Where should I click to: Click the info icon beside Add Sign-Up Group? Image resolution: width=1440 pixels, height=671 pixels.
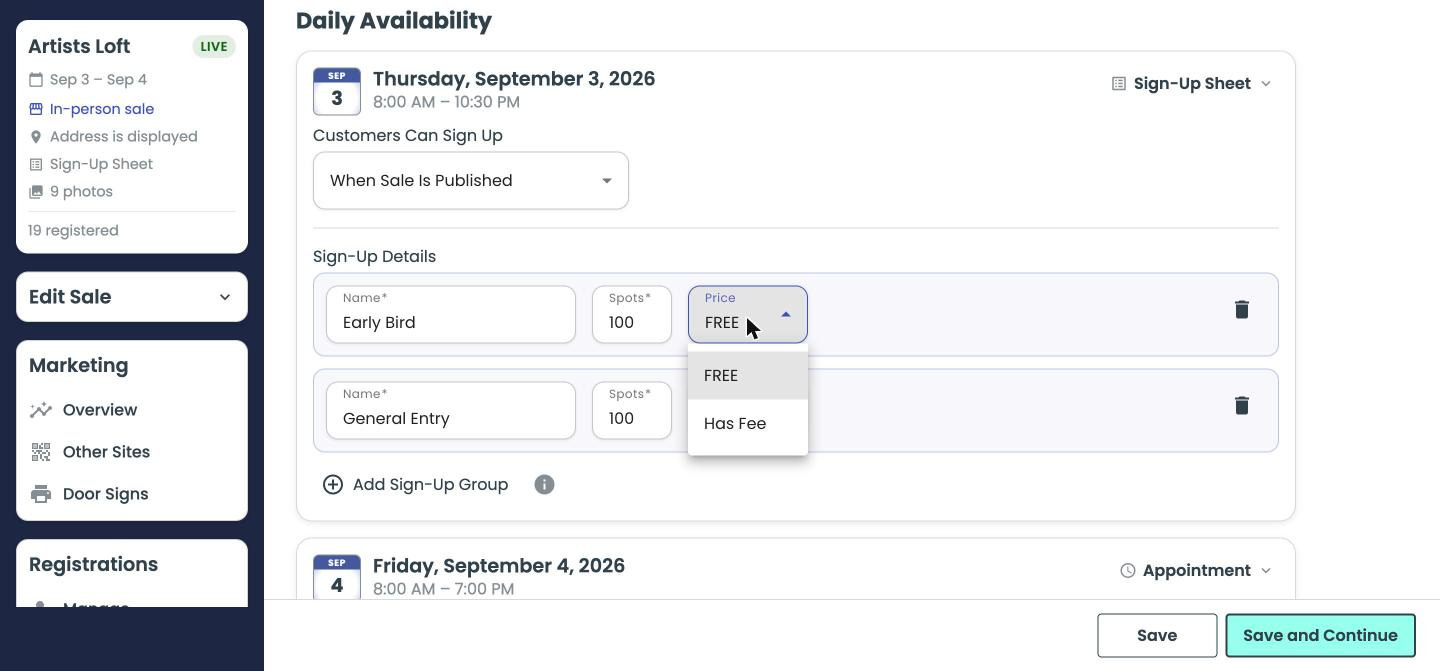click(x=544, y=485)
